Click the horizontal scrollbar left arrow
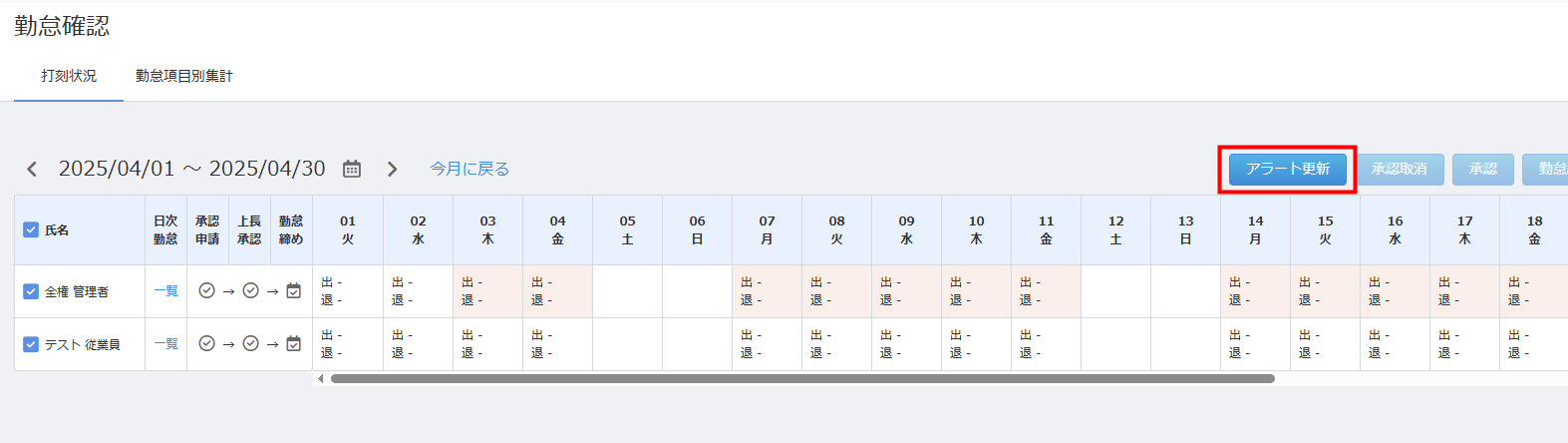 (320, 378)
